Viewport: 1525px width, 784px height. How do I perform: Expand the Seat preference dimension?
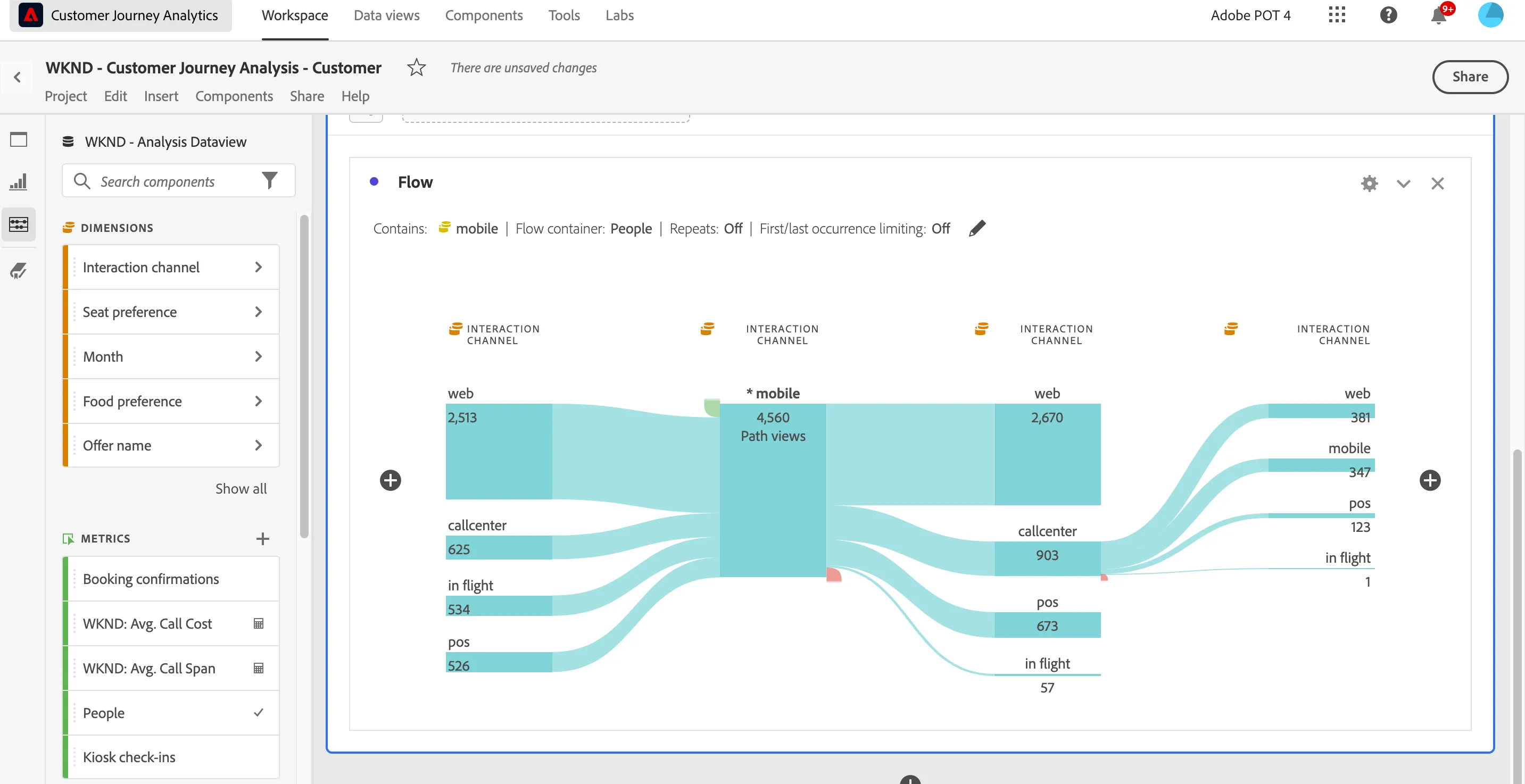258,312
